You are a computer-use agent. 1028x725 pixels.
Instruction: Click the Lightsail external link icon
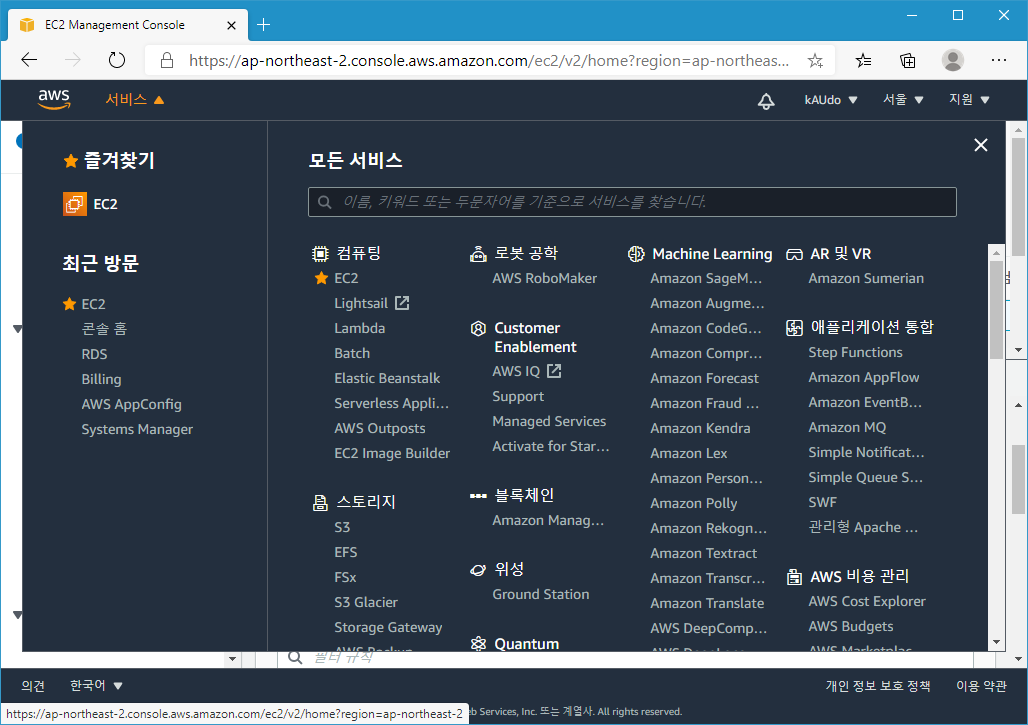click(x=402, y=303)
